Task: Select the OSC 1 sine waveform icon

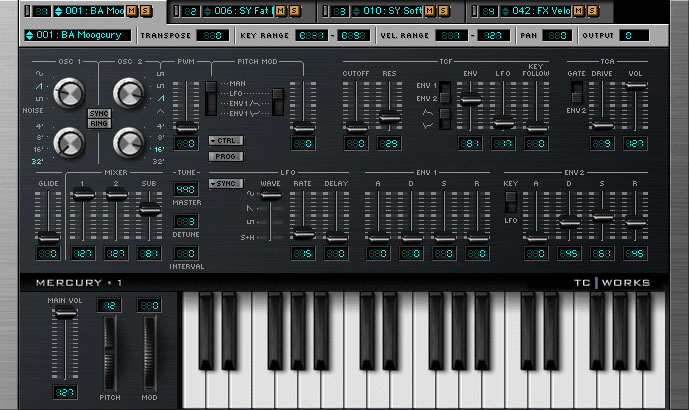Action: pos(40,73)
